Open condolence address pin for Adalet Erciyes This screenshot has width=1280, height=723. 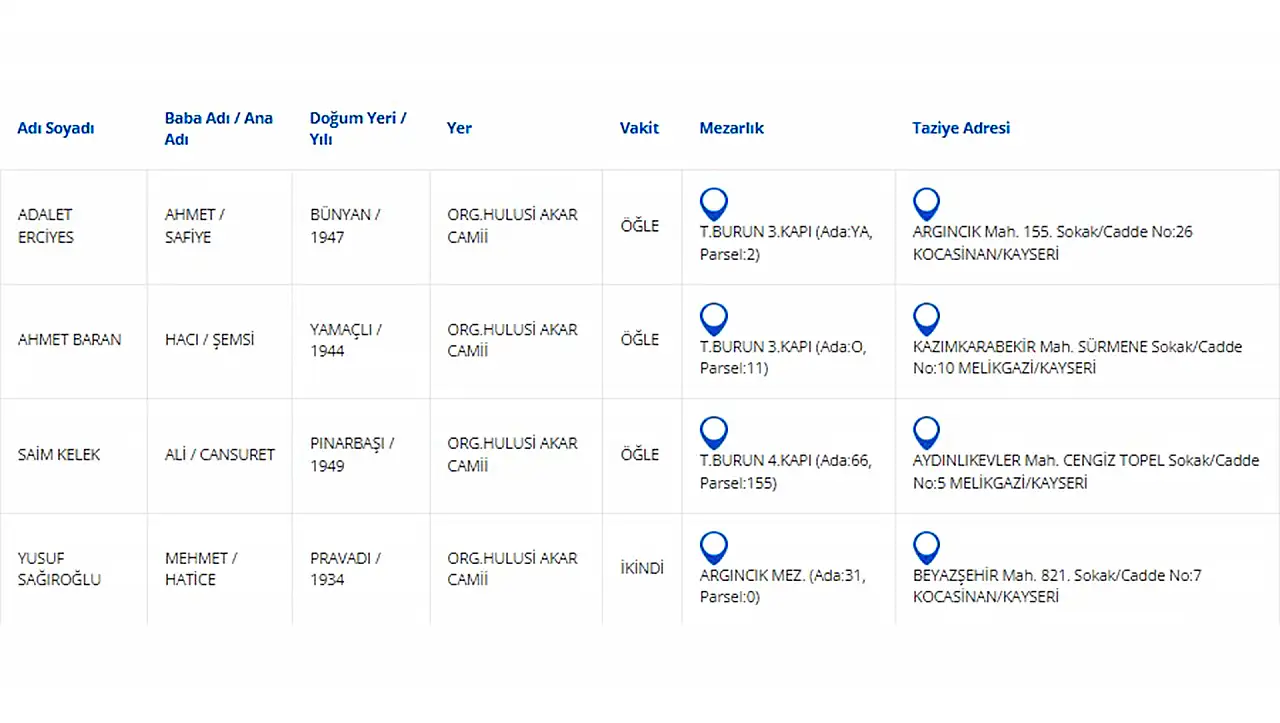click(926, 204)
